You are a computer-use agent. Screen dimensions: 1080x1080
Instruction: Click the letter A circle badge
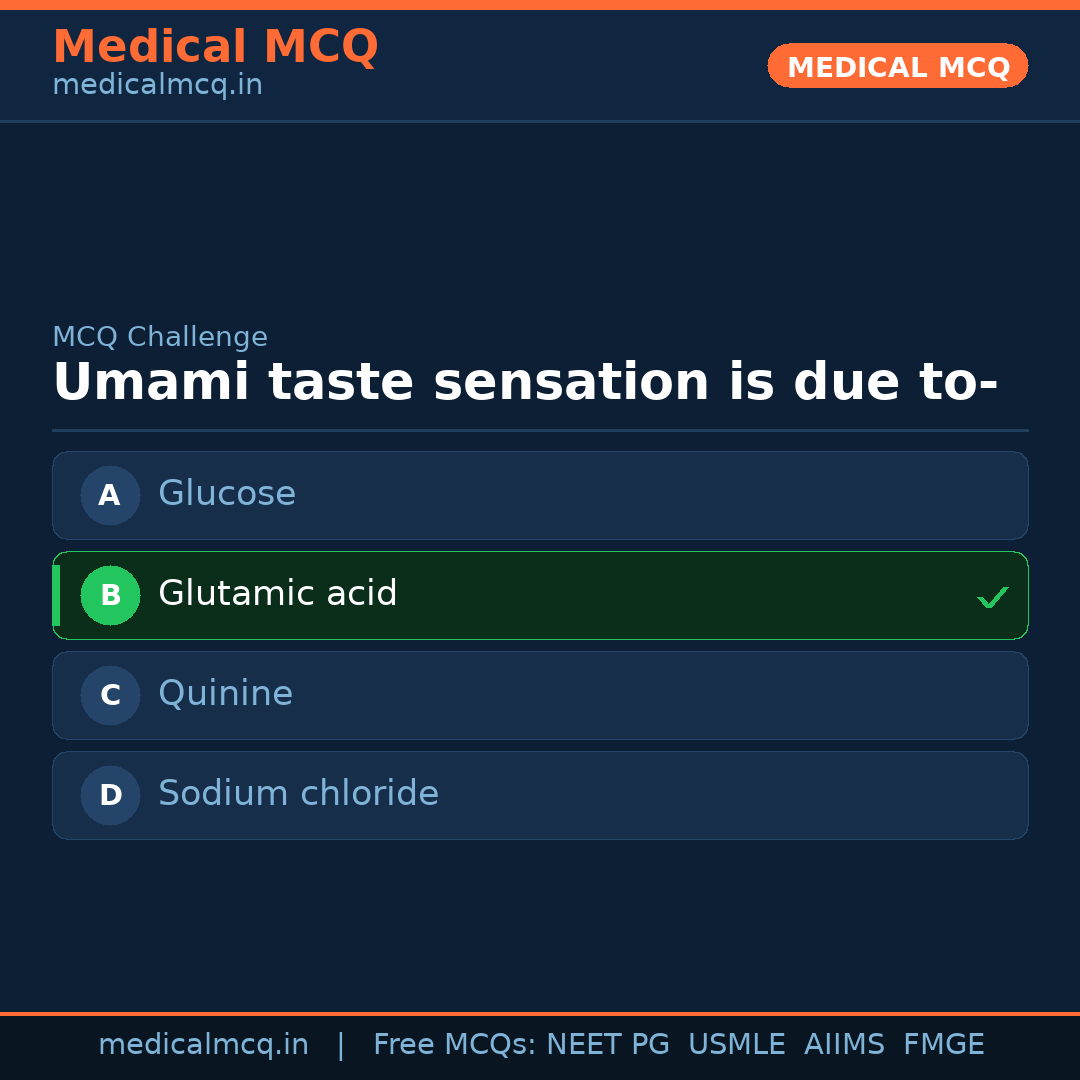pos(110,495)
